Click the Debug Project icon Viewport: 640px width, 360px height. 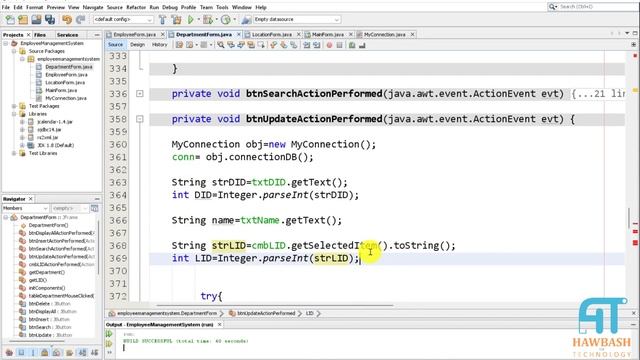(208, 20)
